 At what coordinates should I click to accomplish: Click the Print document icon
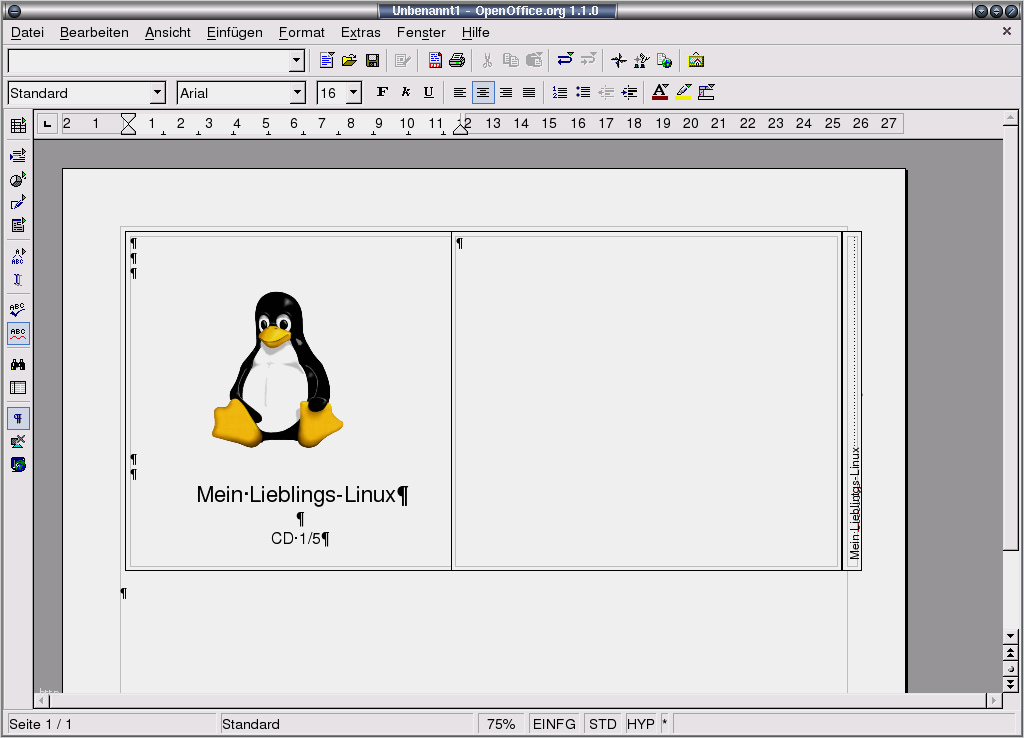[x=457, y=61]
